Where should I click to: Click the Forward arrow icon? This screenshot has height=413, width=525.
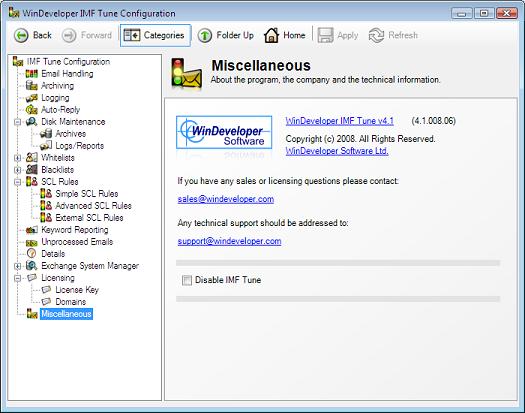[69, 35]
